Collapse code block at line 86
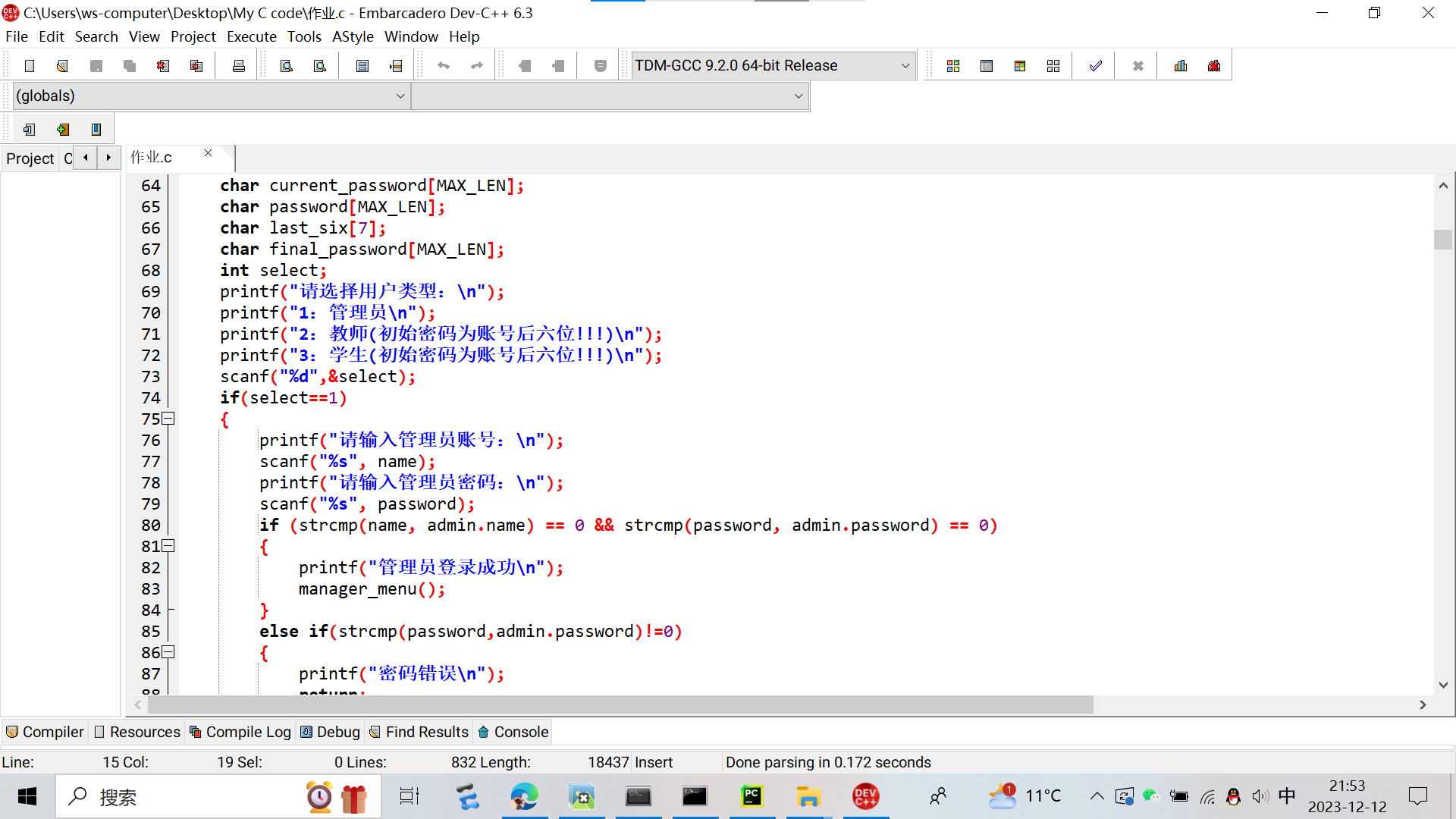Screen dimensions: 1456x819 pos(169,652)
